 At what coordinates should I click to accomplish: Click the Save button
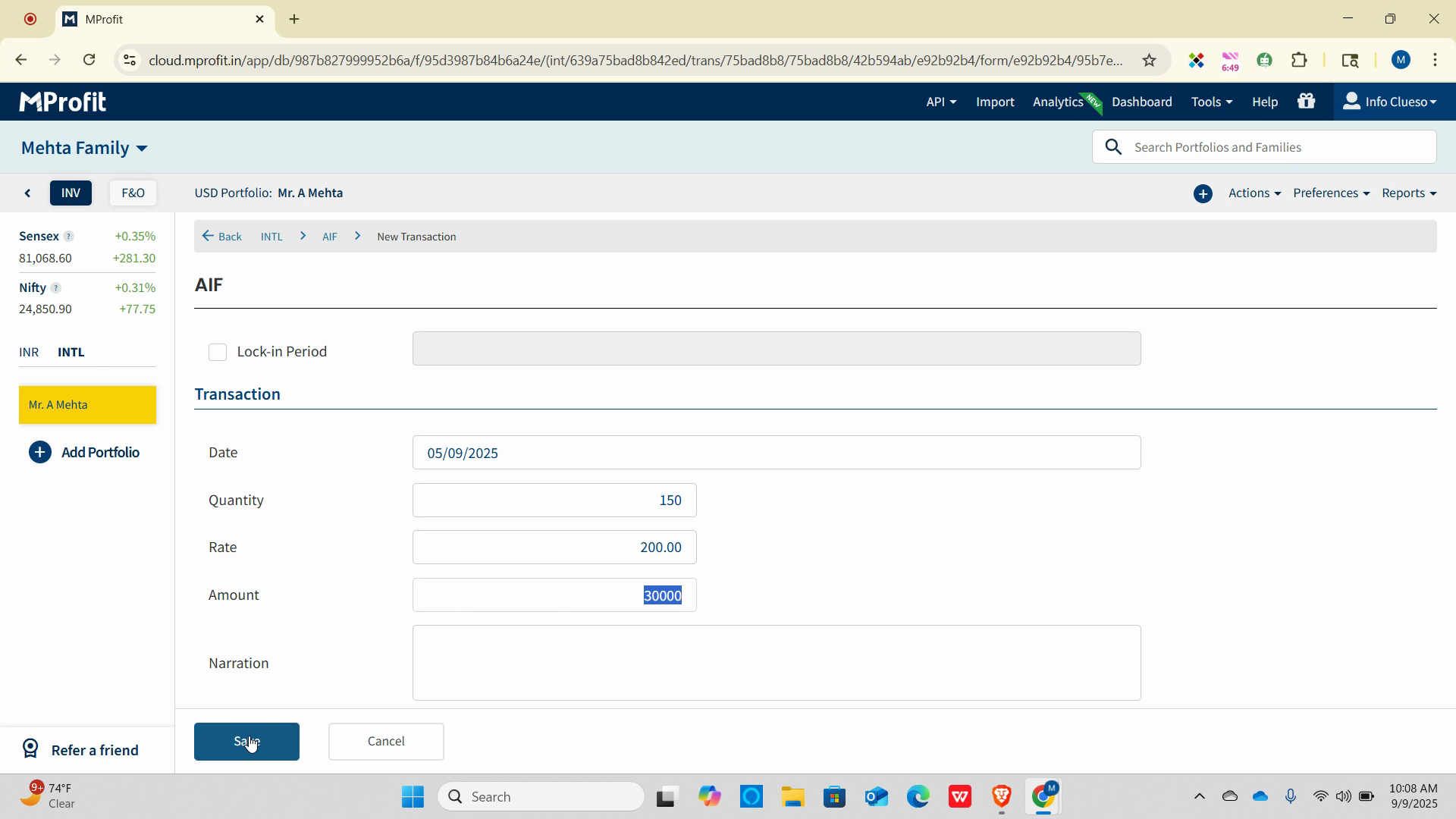tap(246, 741)
